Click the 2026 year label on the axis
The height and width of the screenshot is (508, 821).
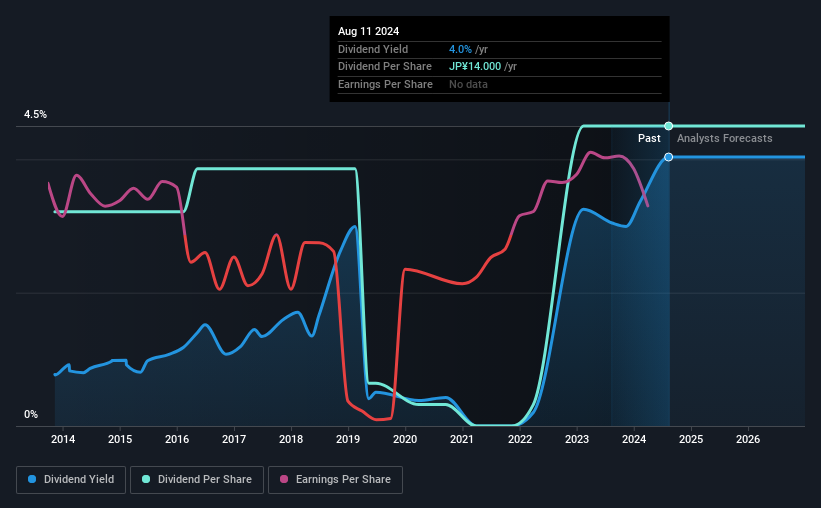point(748,439)
